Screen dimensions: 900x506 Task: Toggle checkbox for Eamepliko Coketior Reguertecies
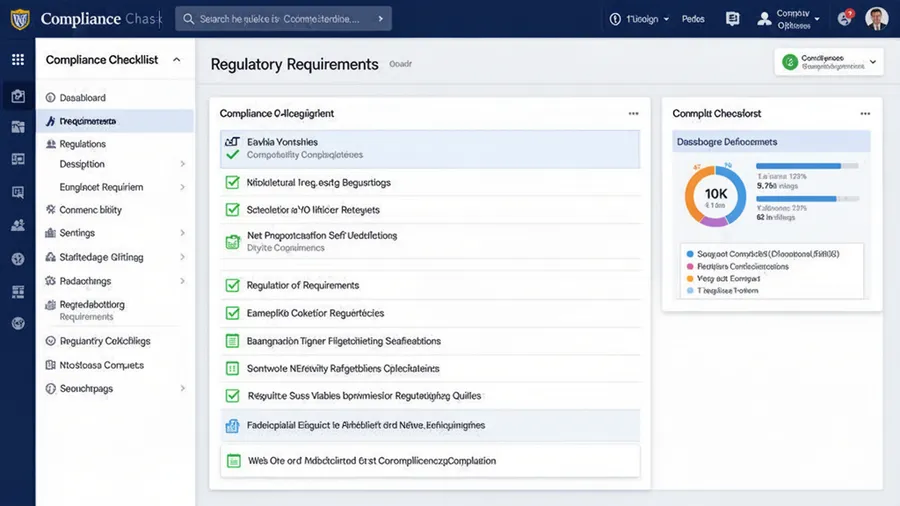tap(232, 313)
